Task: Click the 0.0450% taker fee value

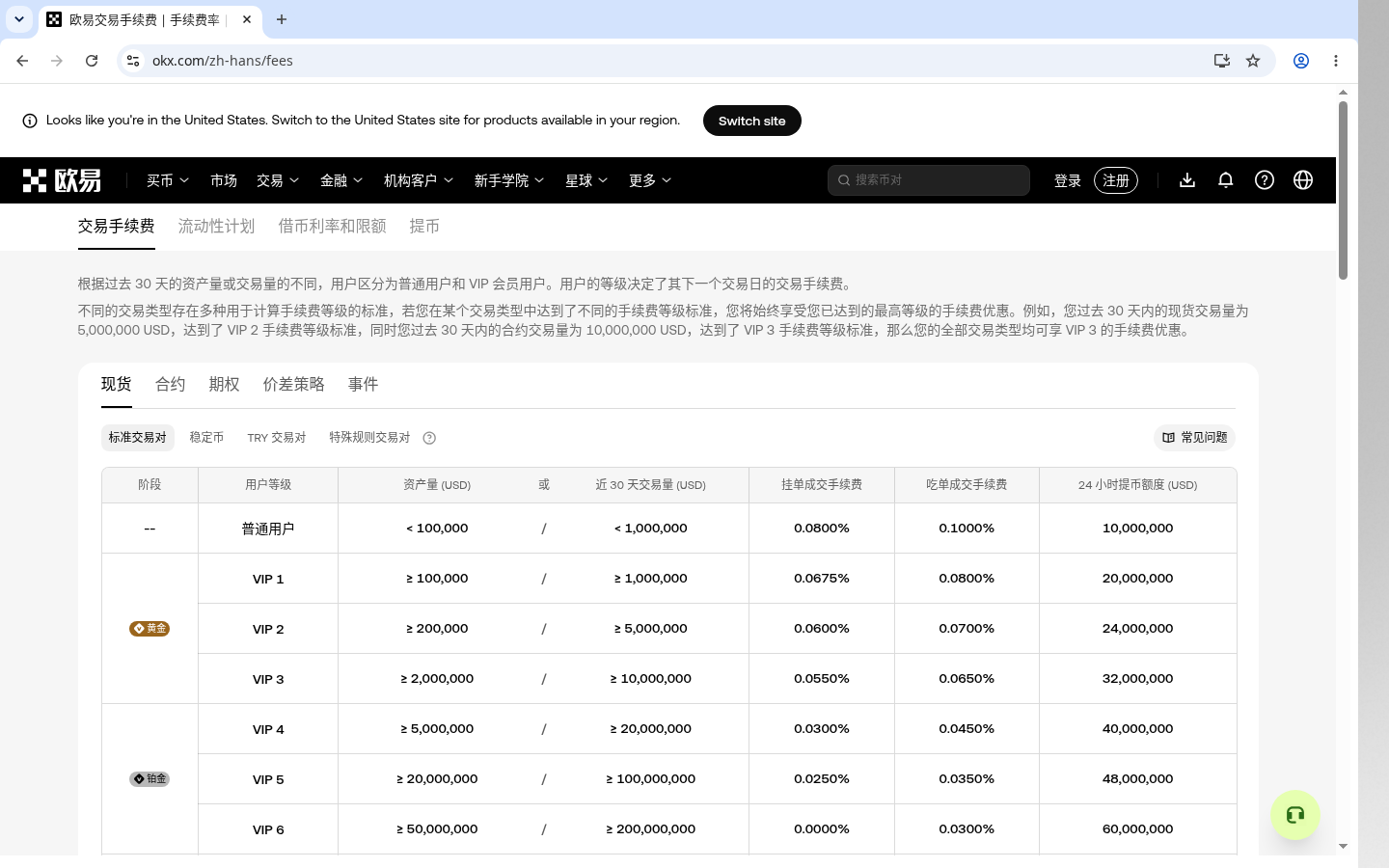Action: (x=967, y=729)
